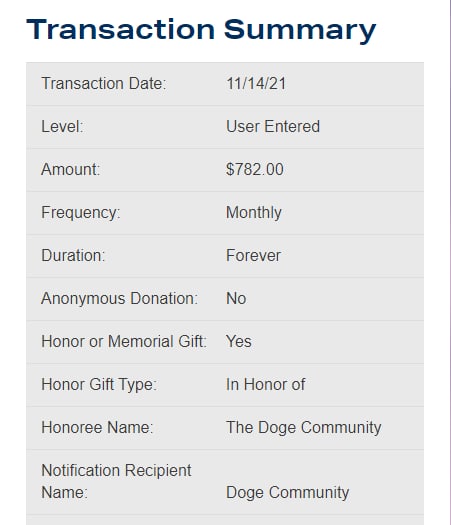Select the Anonymous Donation label
Screen dimensions: 451x525
120,298
